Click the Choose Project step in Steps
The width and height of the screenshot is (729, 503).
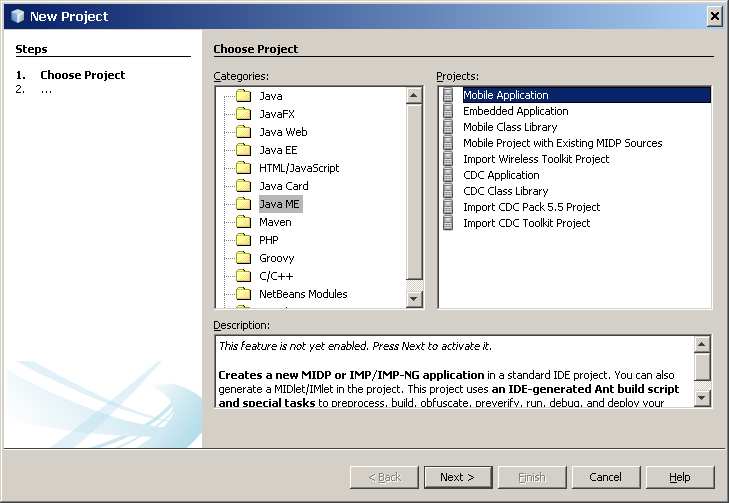click(82, 75)
